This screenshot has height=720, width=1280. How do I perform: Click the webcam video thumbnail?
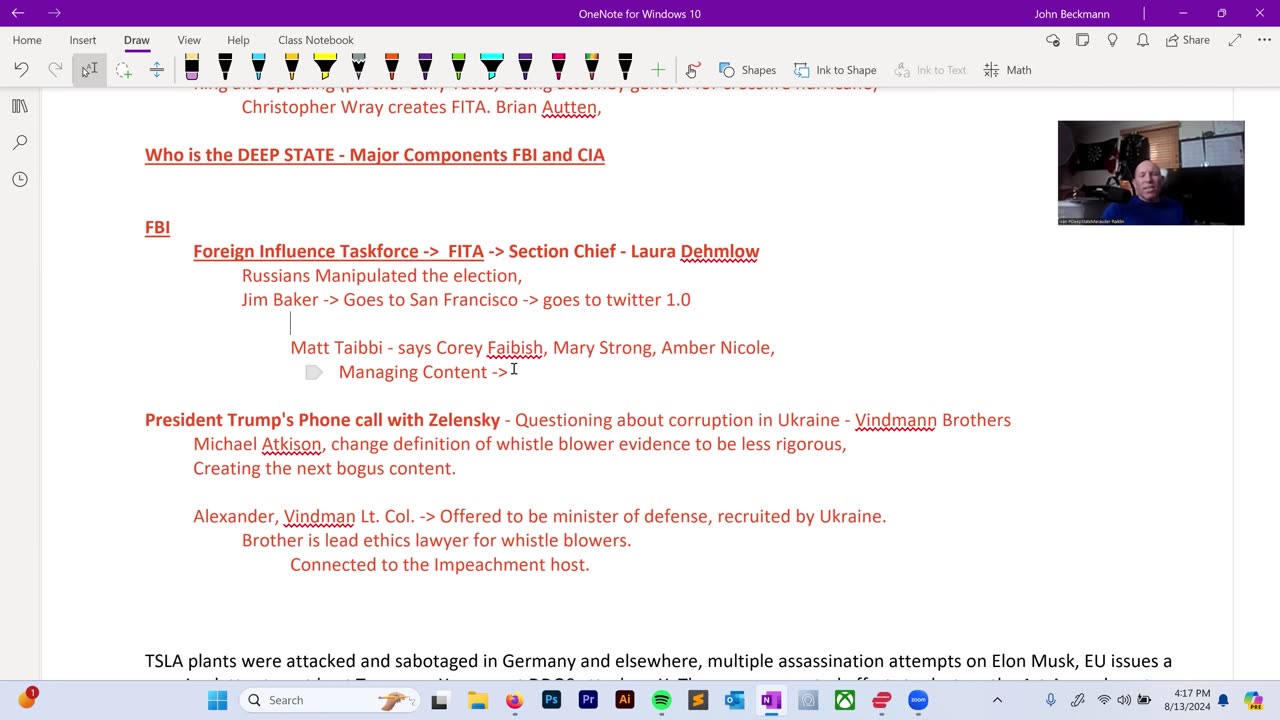(1151, 173)
